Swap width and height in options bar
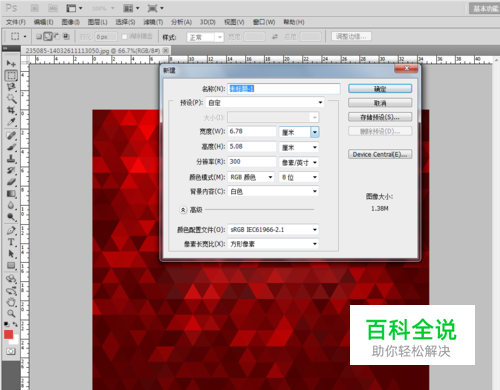This screenshot has width=500, height=390. (275, 37)
